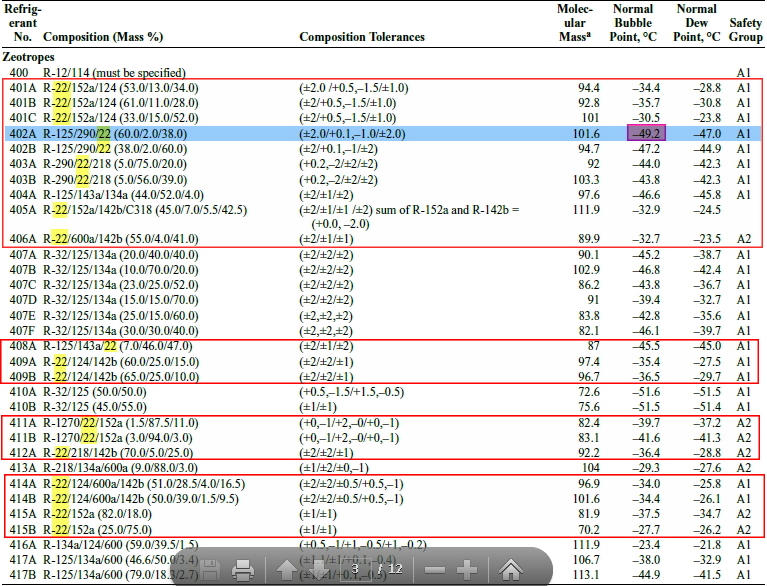The height and width of the screenshot is (586, 767).
Task: Click 411A tolerance '(+0,–1/+2,–0/+0,–1)'
Action: coord(349,423)
